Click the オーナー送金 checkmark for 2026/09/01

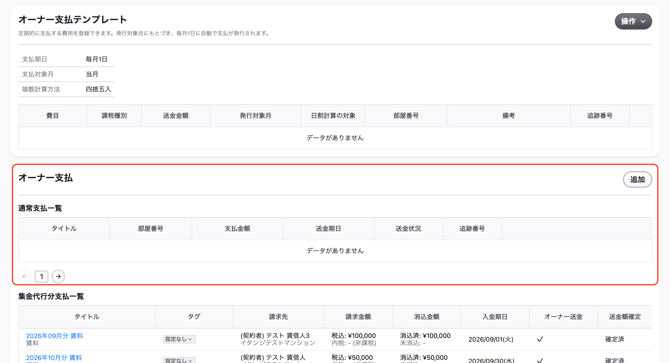(x=540, y=339)
